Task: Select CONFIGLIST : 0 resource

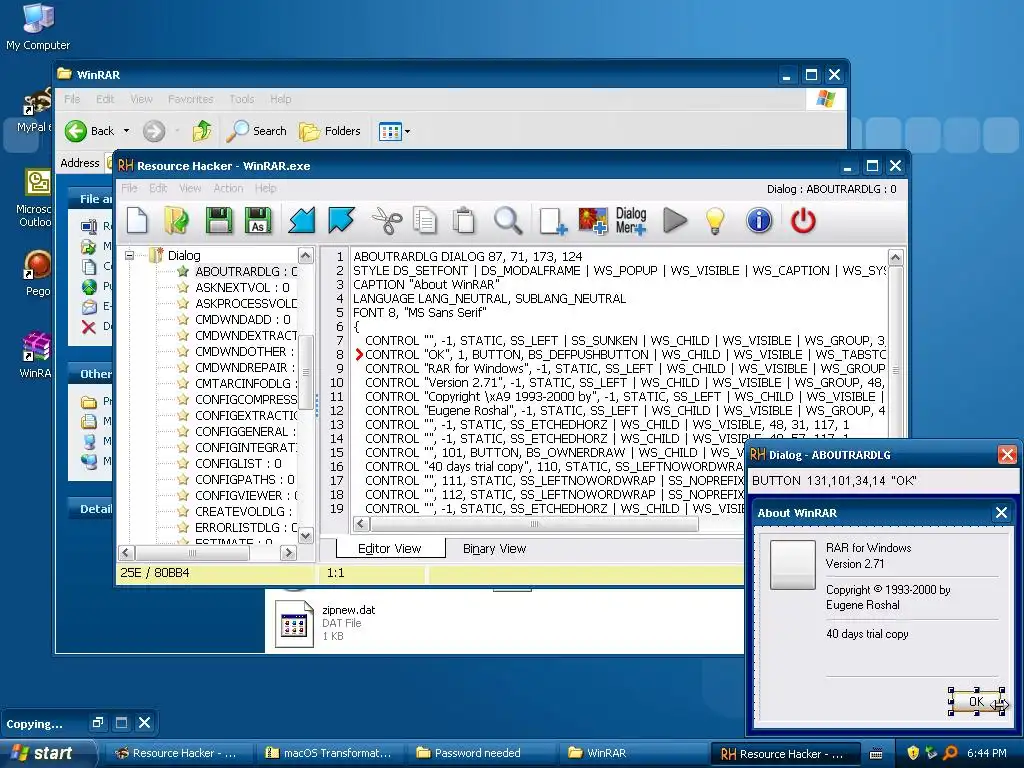Action: pos(238,463)
